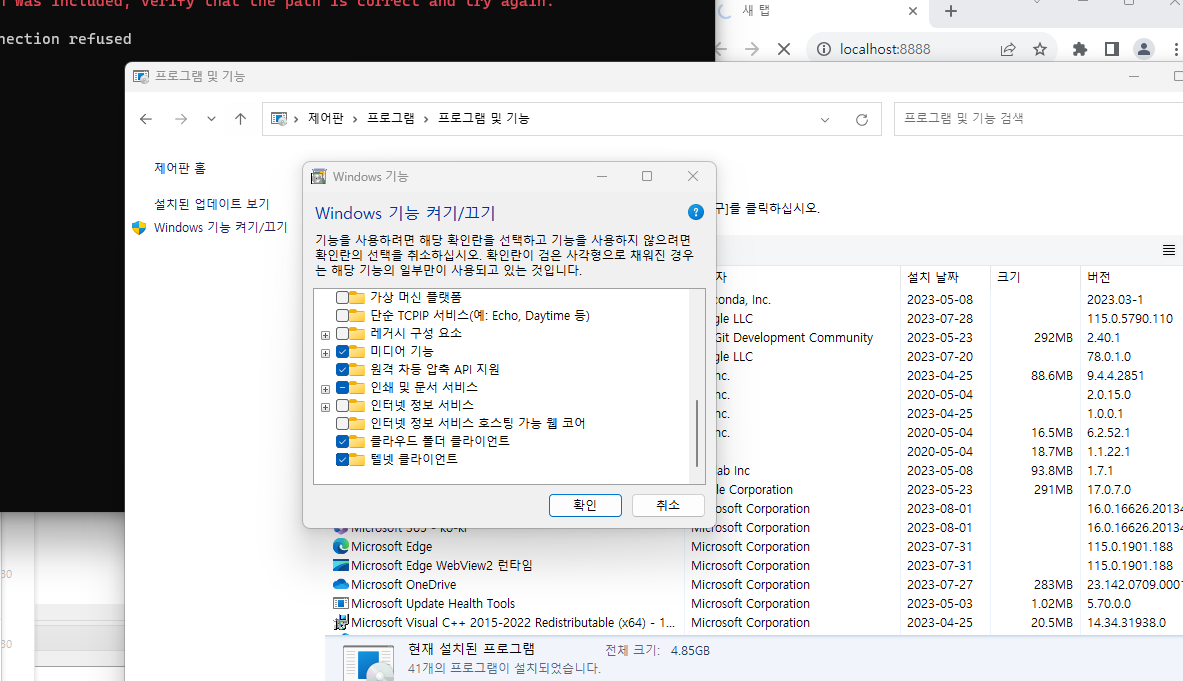Bookmark this page star icon
This screenshot has height=681, width=1183.
(1040, 49)
